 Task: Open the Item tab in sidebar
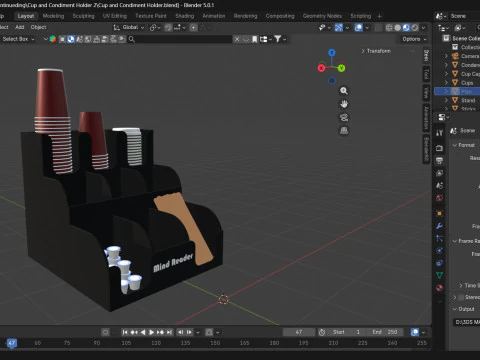click(426, 56)
